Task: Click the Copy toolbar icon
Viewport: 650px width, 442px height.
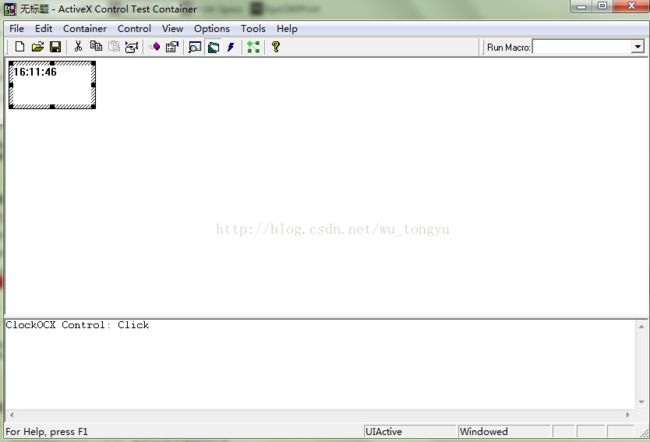Action: click(96, 46)
